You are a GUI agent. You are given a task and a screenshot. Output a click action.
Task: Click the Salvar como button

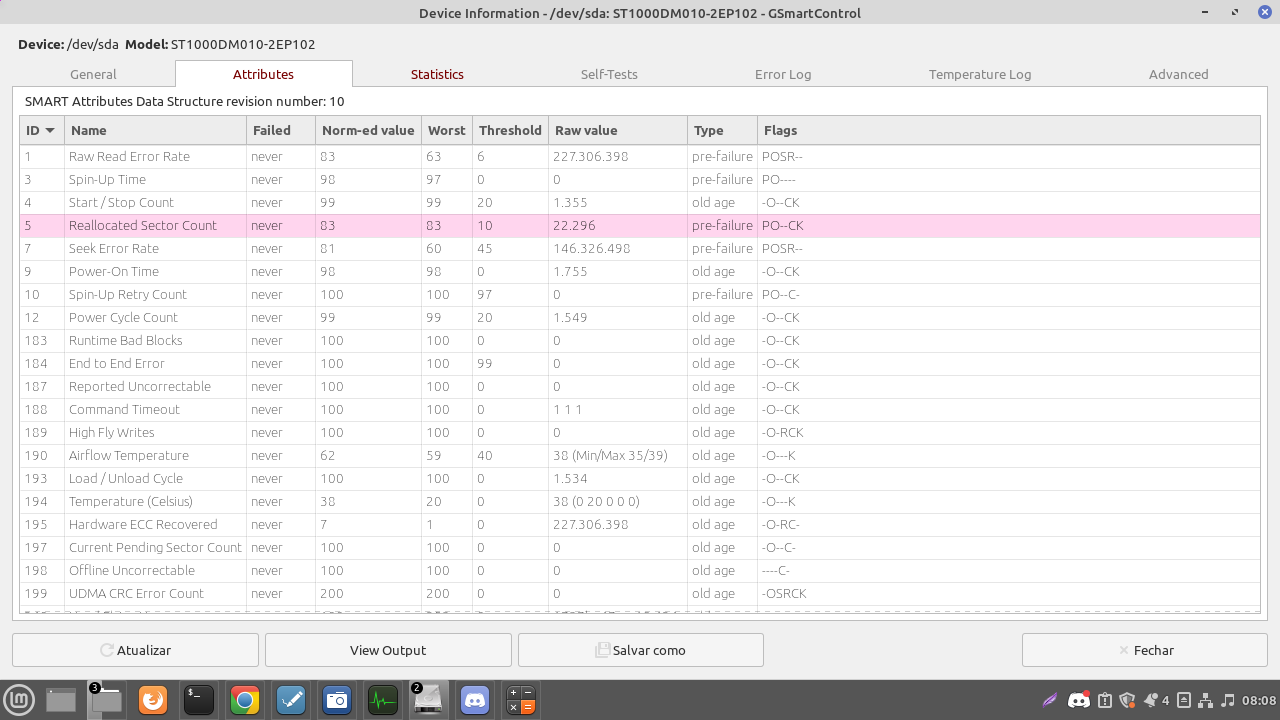[641, 650]
